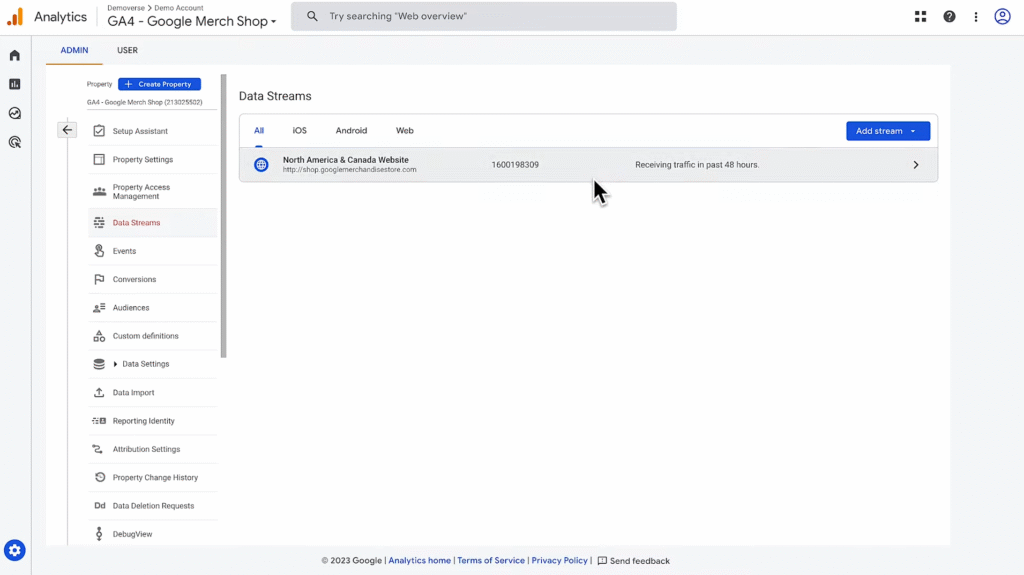Select the Web streams tab
The height and width of the screenshot is (575, 1024).
point(404,131)
